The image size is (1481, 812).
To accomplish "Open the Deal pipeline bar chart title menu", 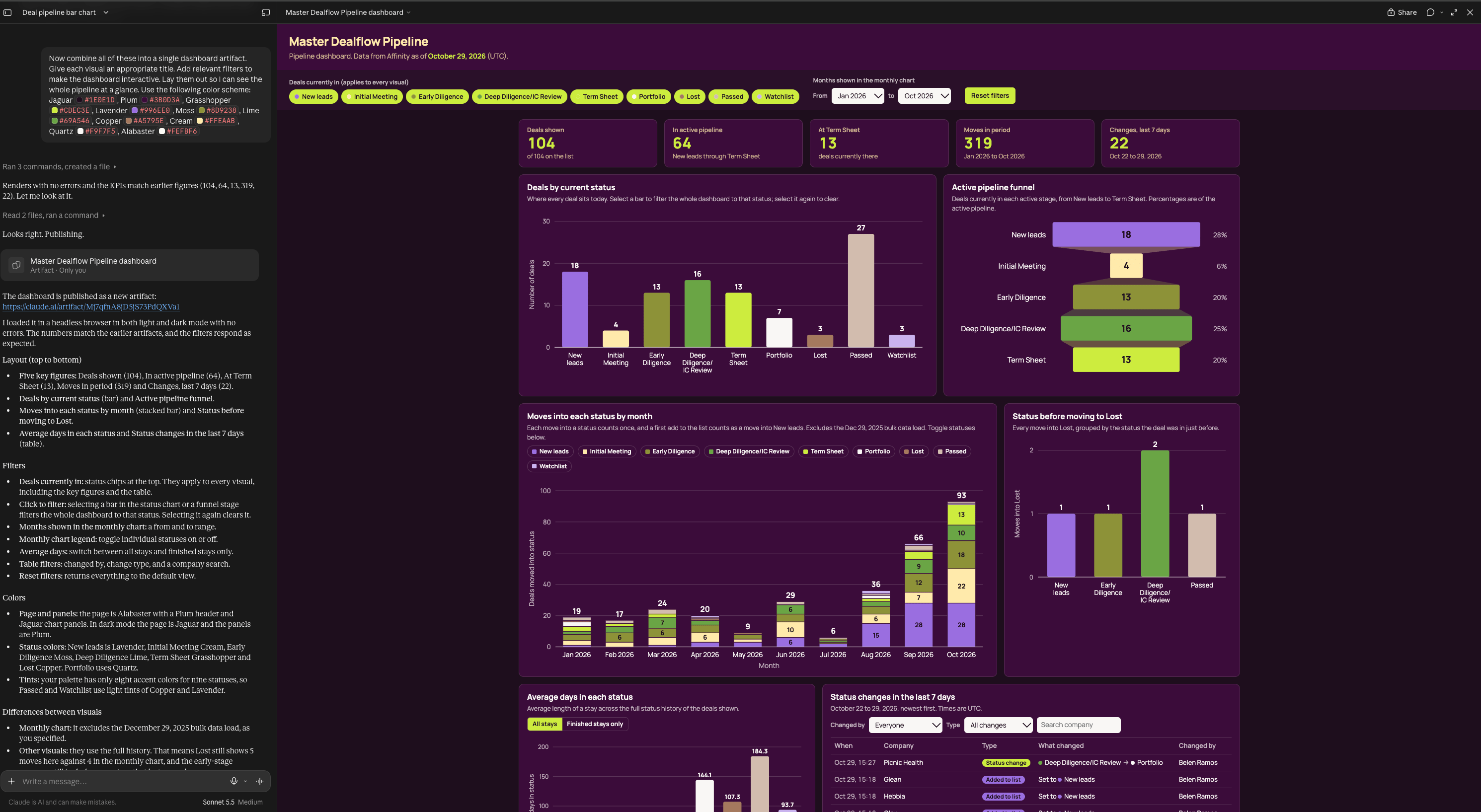I will pos(65,12).
